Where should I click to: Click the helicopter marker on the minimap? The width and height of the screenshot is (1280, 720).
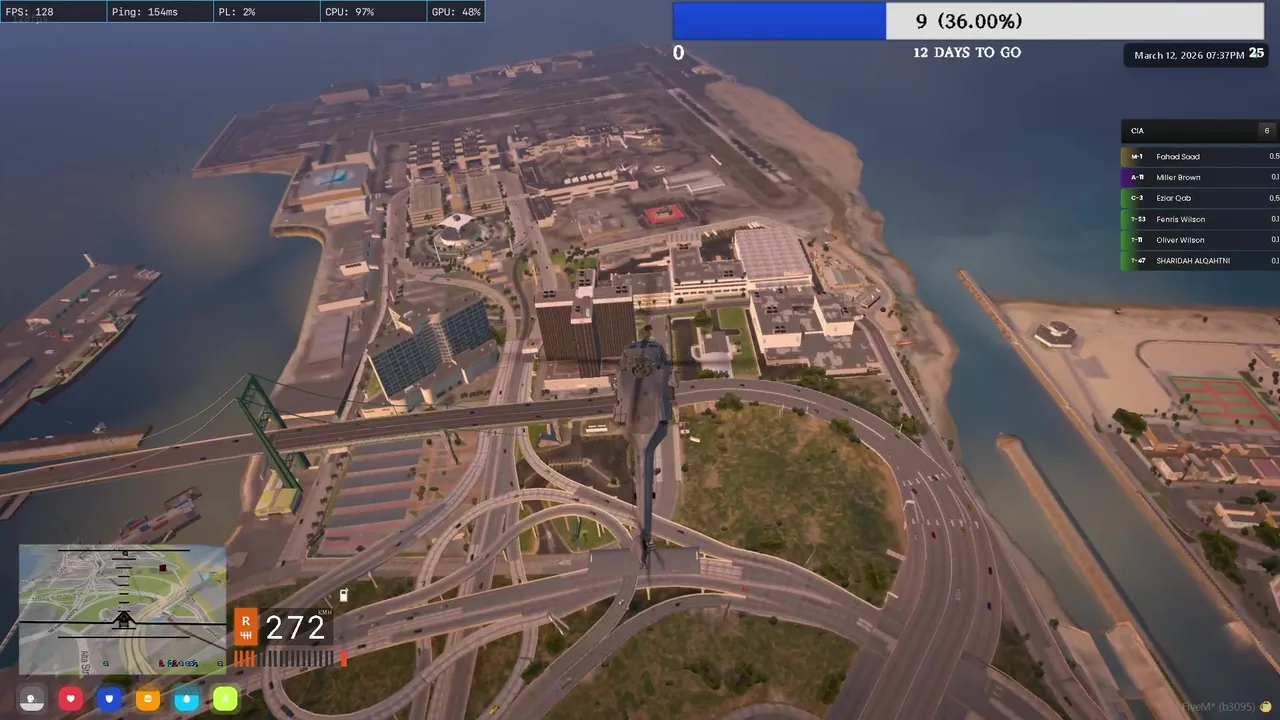click(123, 620)
